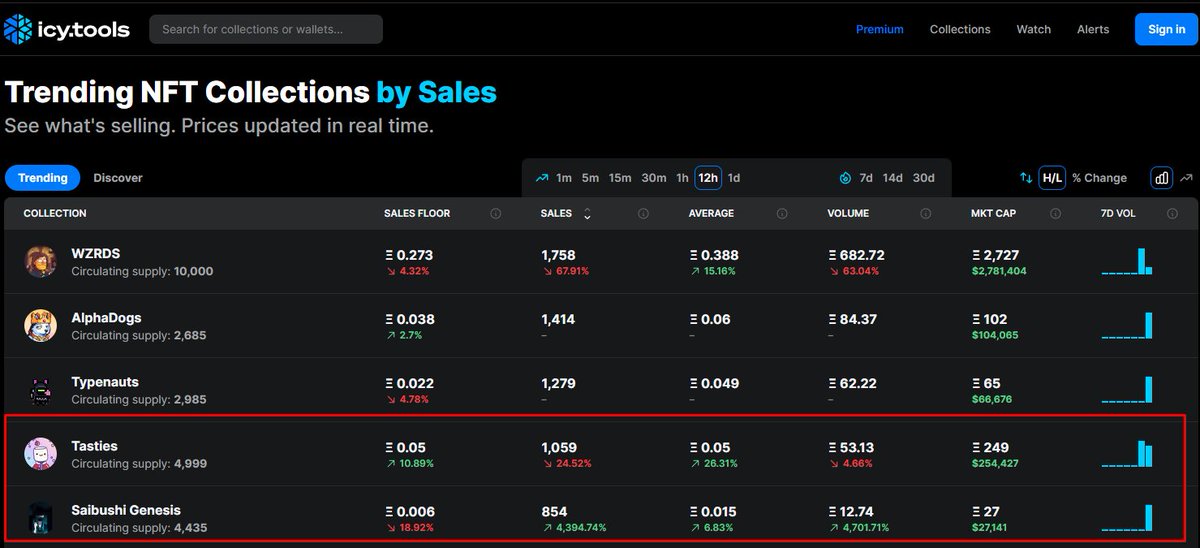Open the Typenauts collection name

[105, 382]
